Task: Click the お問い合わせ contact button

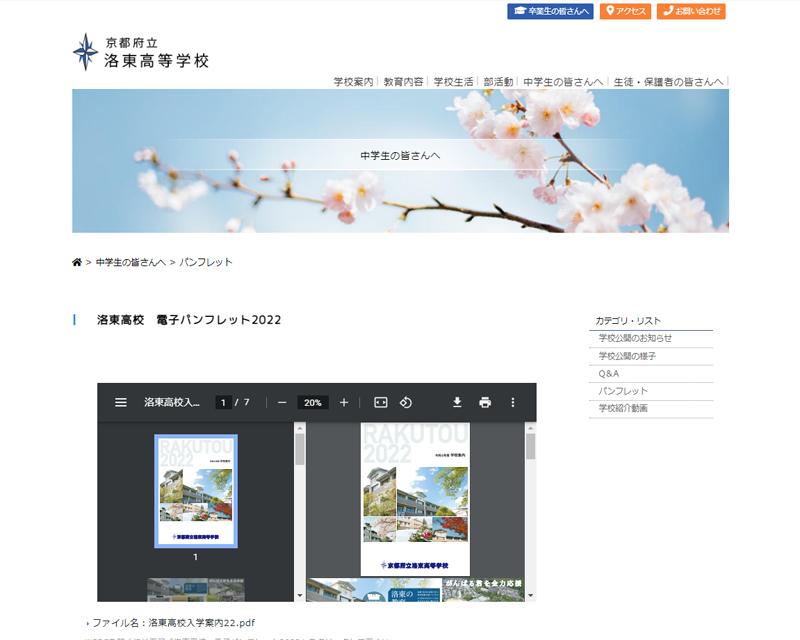Action: (x=691, y=11)
